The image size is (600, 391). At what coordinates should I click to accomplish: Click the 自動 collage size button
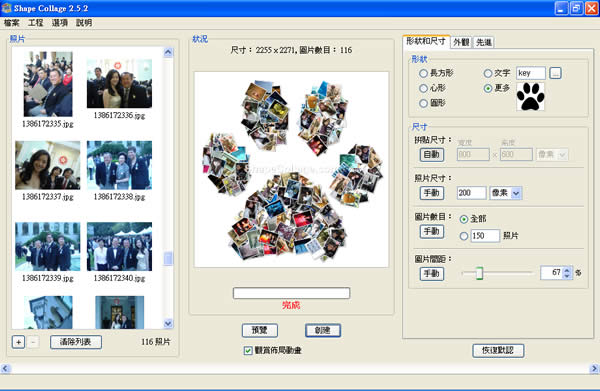click(x=432, y=155)
